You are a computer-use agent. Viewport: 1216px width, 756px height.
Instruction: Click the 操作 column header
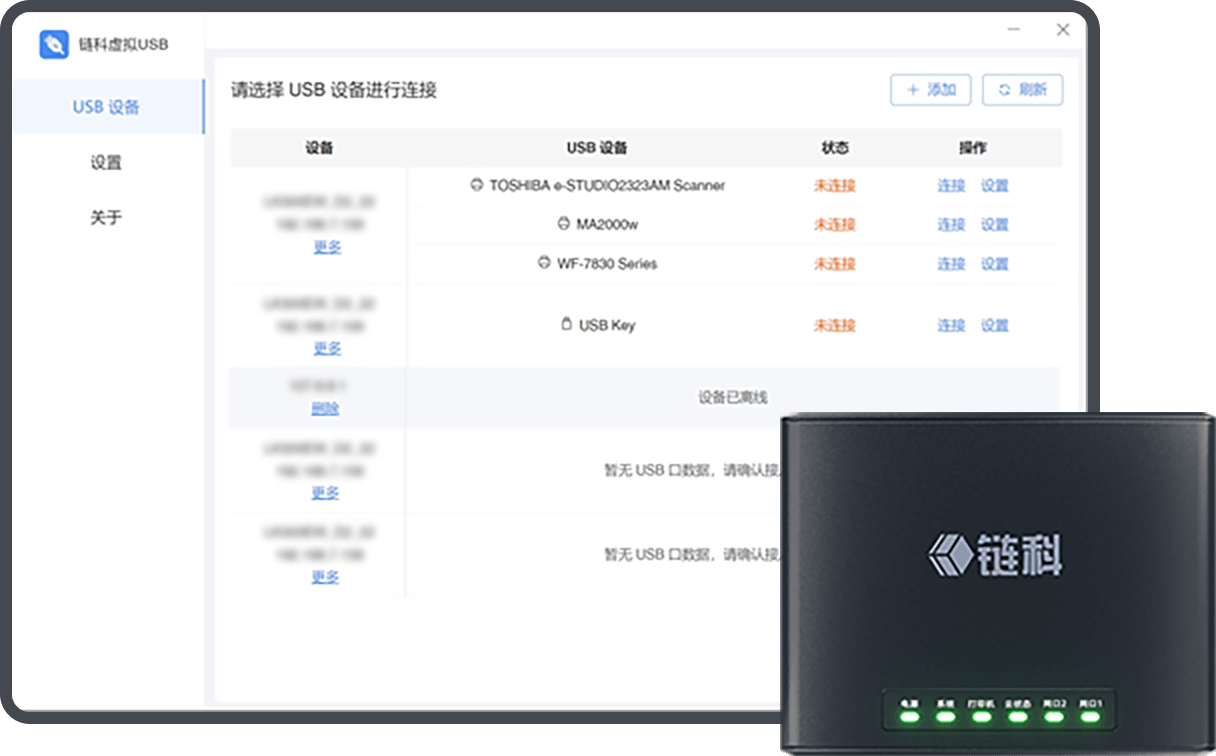pyautogui.click(x=973, y=147)
